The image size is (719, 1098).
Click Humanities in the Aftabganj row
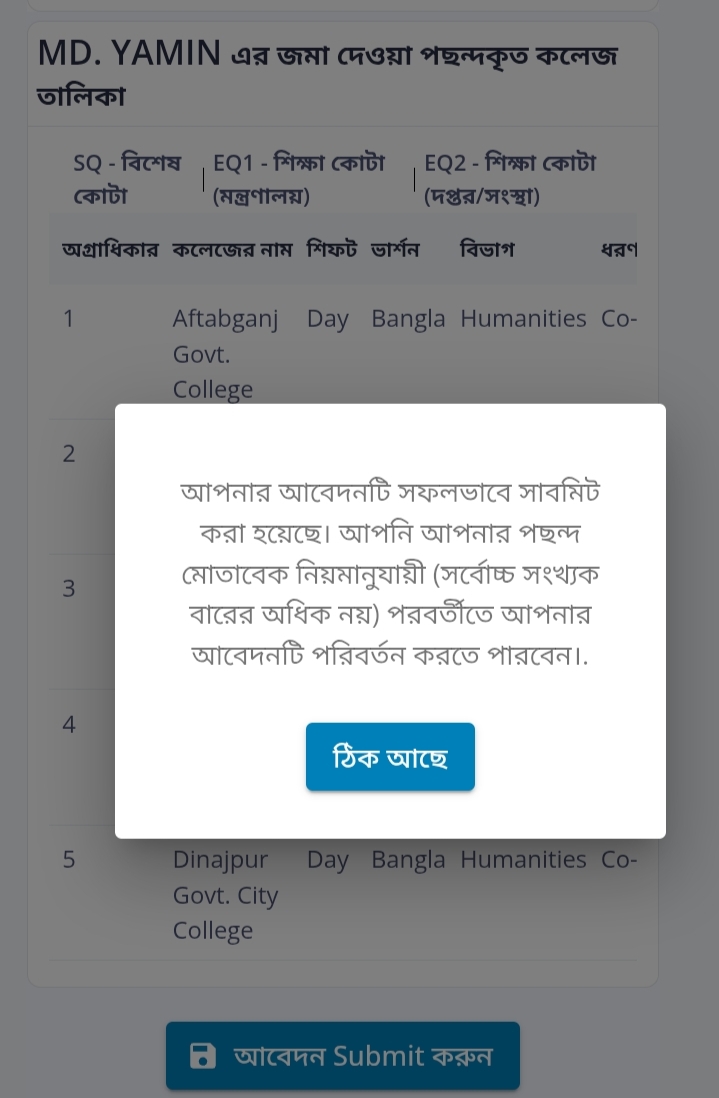(x=523, y=319)
